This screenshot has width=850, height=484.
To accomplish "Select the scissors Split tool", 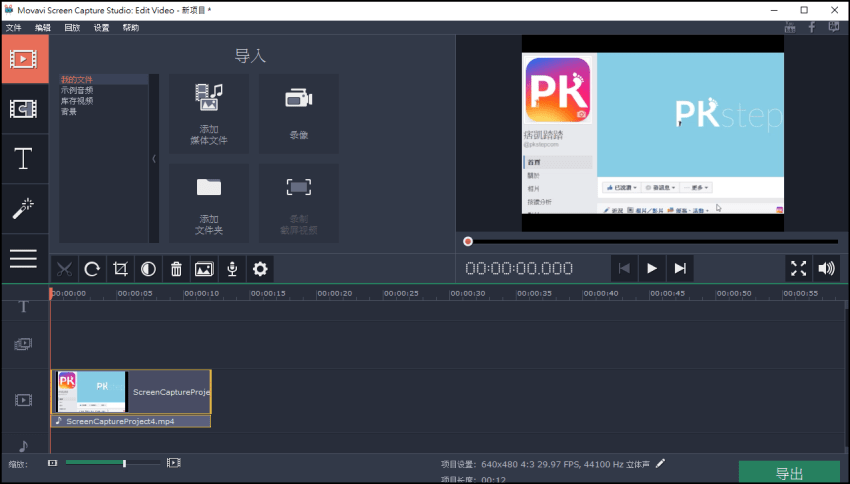I will [x=65, y=269].
